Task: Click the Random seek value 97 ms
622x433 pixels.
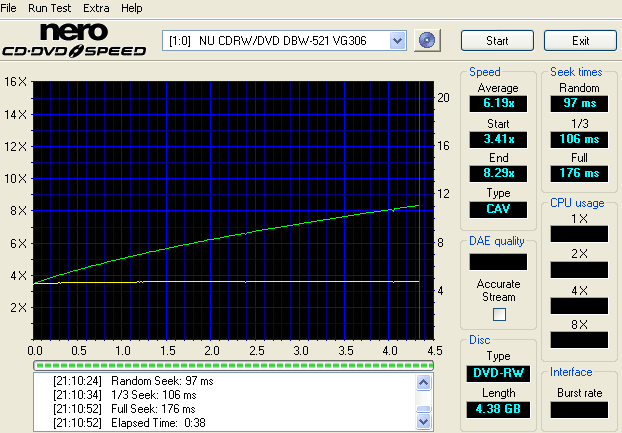Action: coord(579,103)
